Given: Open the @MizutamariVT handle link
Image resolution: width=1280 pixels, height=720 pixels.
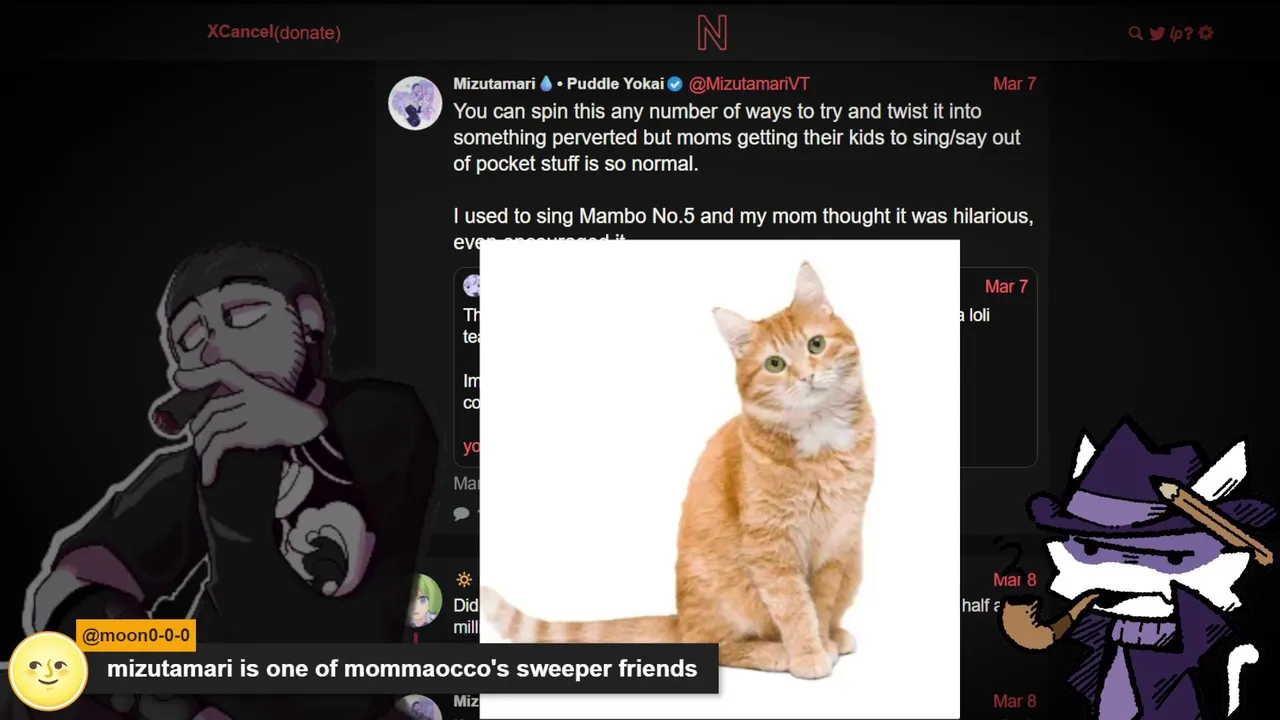Looking at the screenshot, I should point(749,84).
